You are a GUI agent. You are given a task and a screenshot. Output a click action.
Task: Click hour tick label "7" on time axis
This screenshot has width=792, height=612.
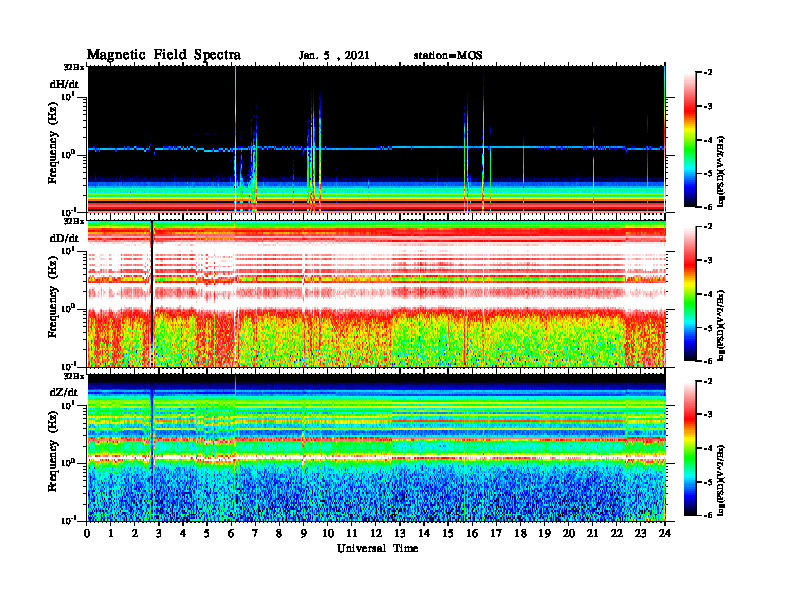tap(255, 534)
